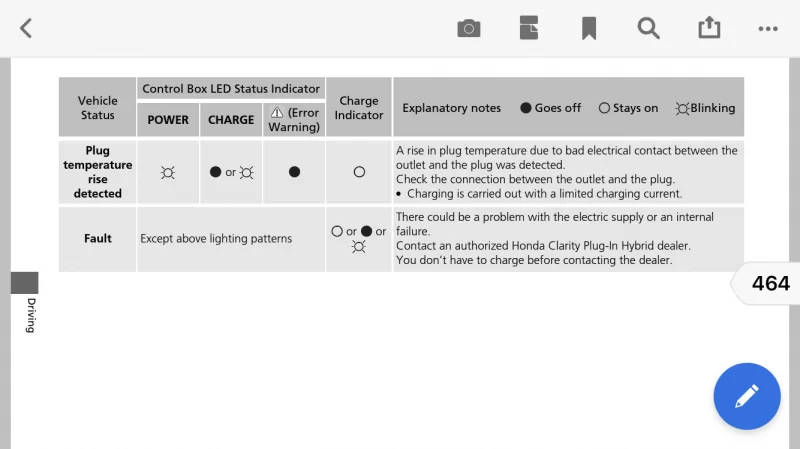Open search with the magnifying glass
800x449 pixels.
(x=649, y=28)
